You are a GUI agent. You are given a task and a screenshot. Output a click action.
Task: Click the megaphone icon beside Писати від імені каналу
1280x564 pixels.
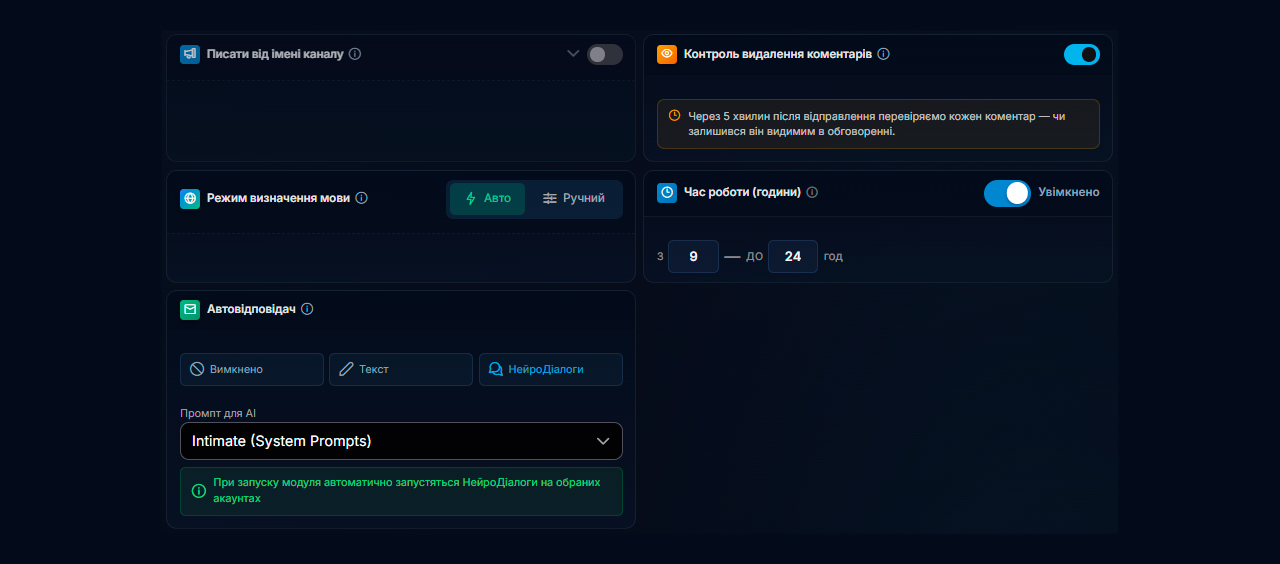tap(190, 54)
